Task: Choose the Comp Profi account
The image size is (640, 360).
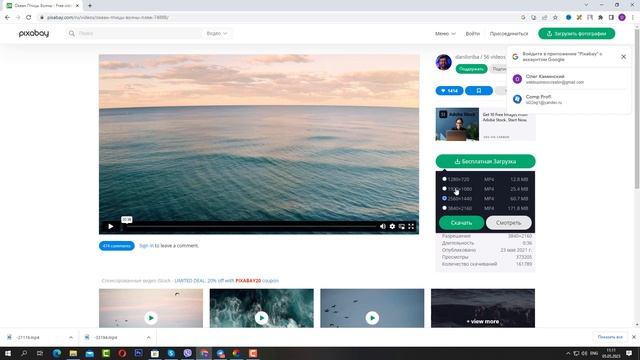Action: point(569,99)
